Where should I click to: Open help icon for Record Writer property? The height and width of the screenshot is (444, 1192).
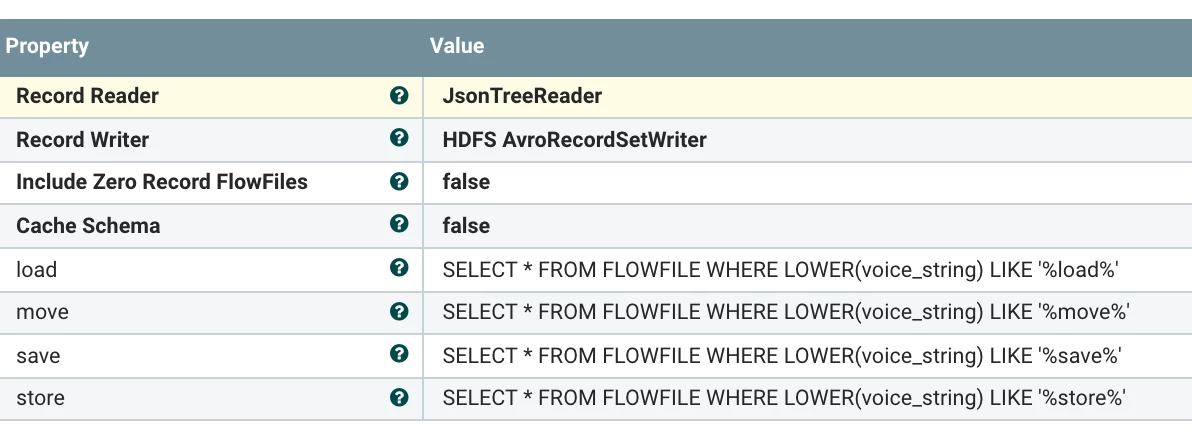tap(398, 138)
